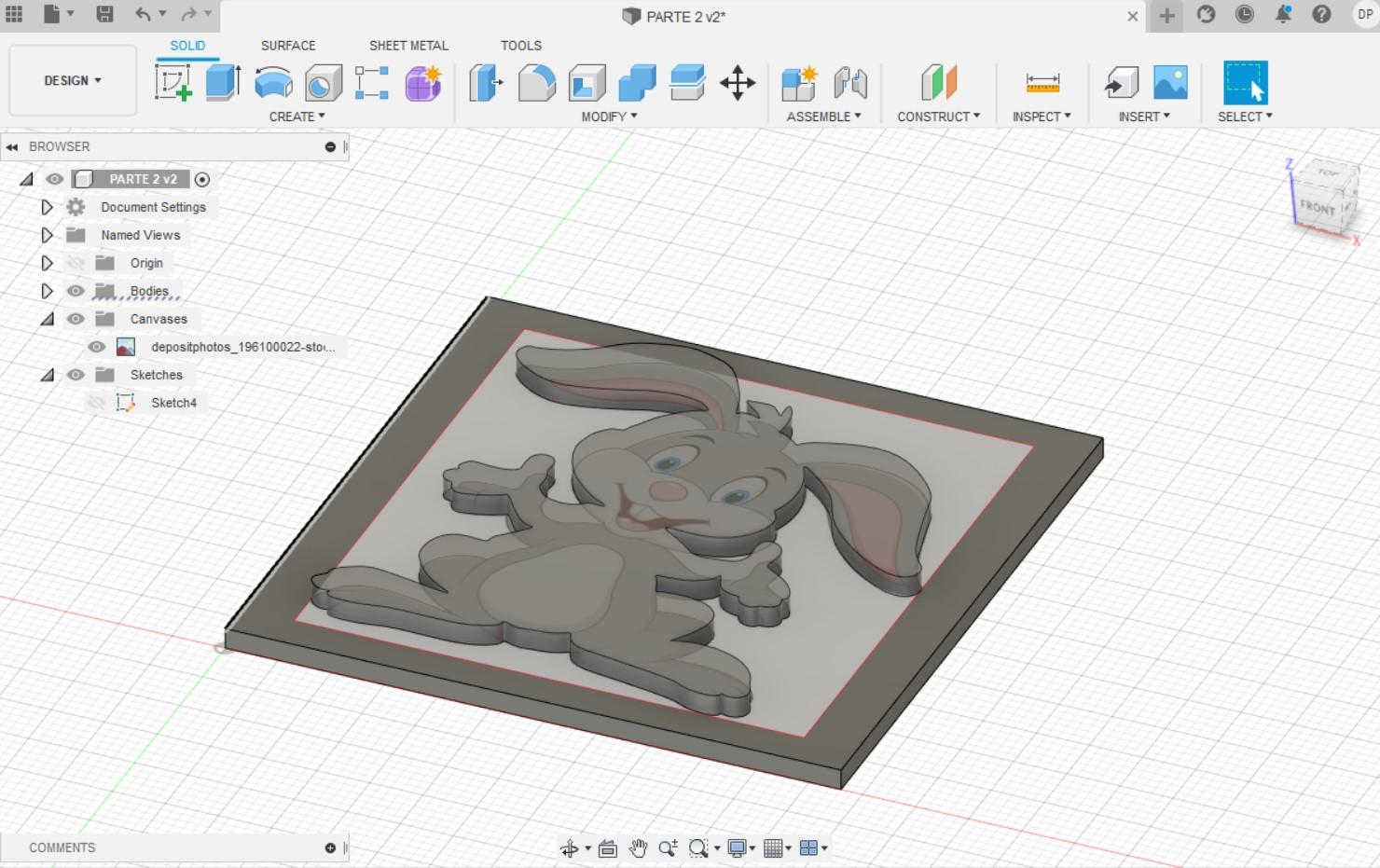Expand the Document Settings node
Viewport: 1380px width, 868px height.
pos(47,207)
